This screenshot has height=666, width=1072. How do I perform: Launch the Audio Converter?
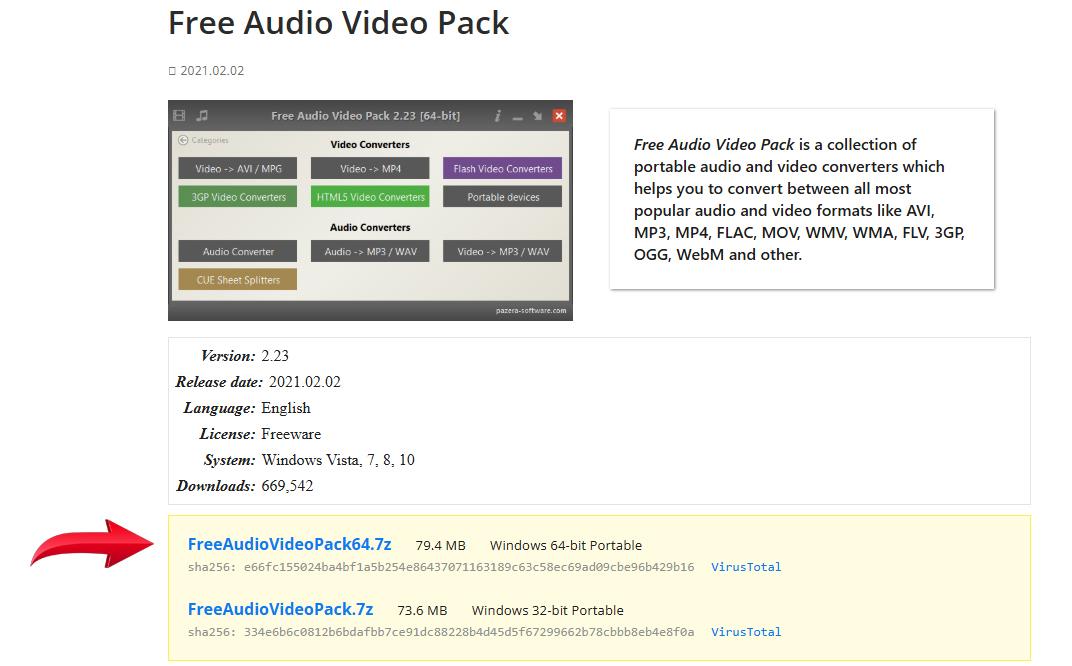coord(238,252)
